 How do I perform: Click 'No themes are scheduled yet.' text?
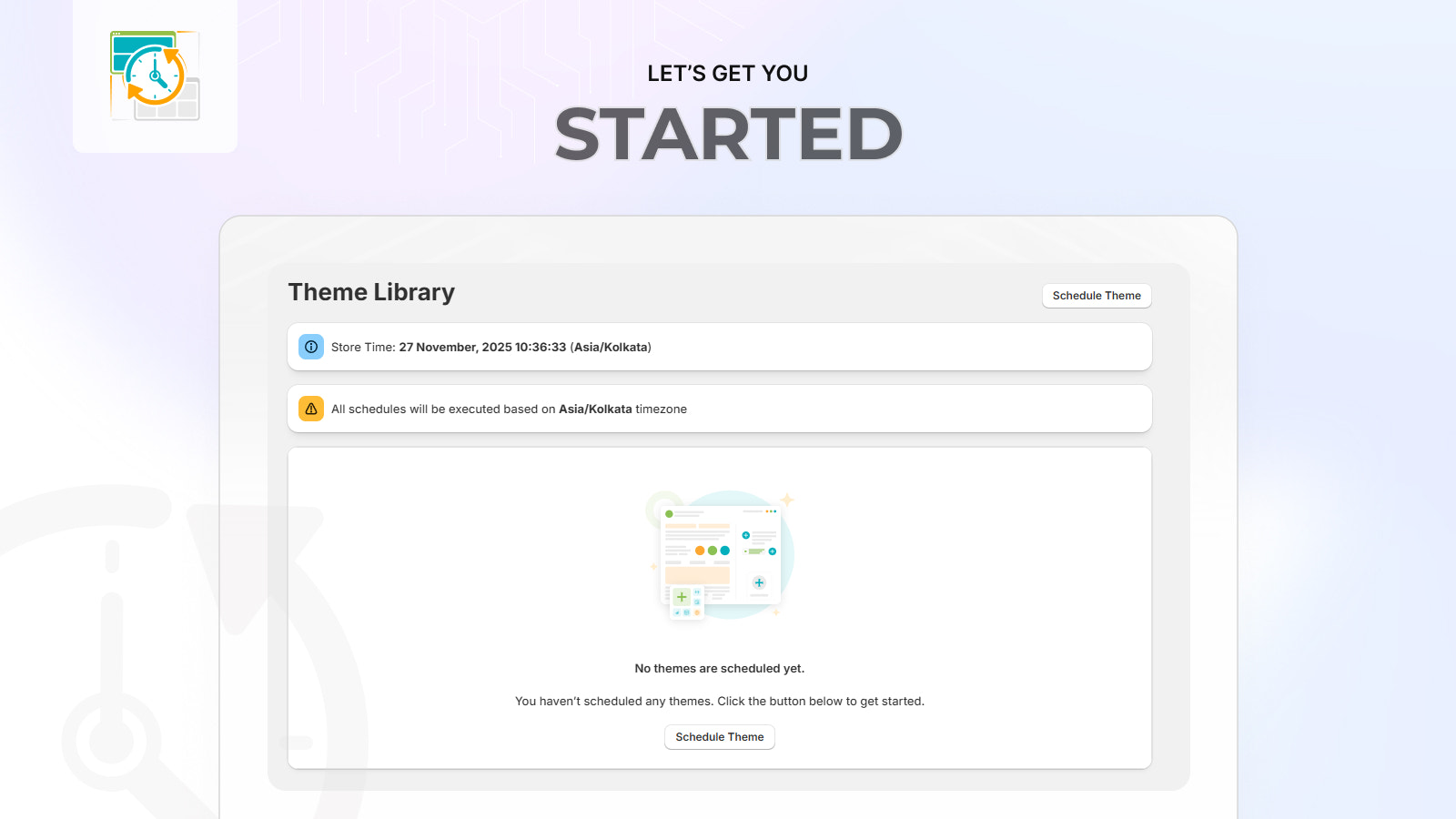(x=720, y=669)
